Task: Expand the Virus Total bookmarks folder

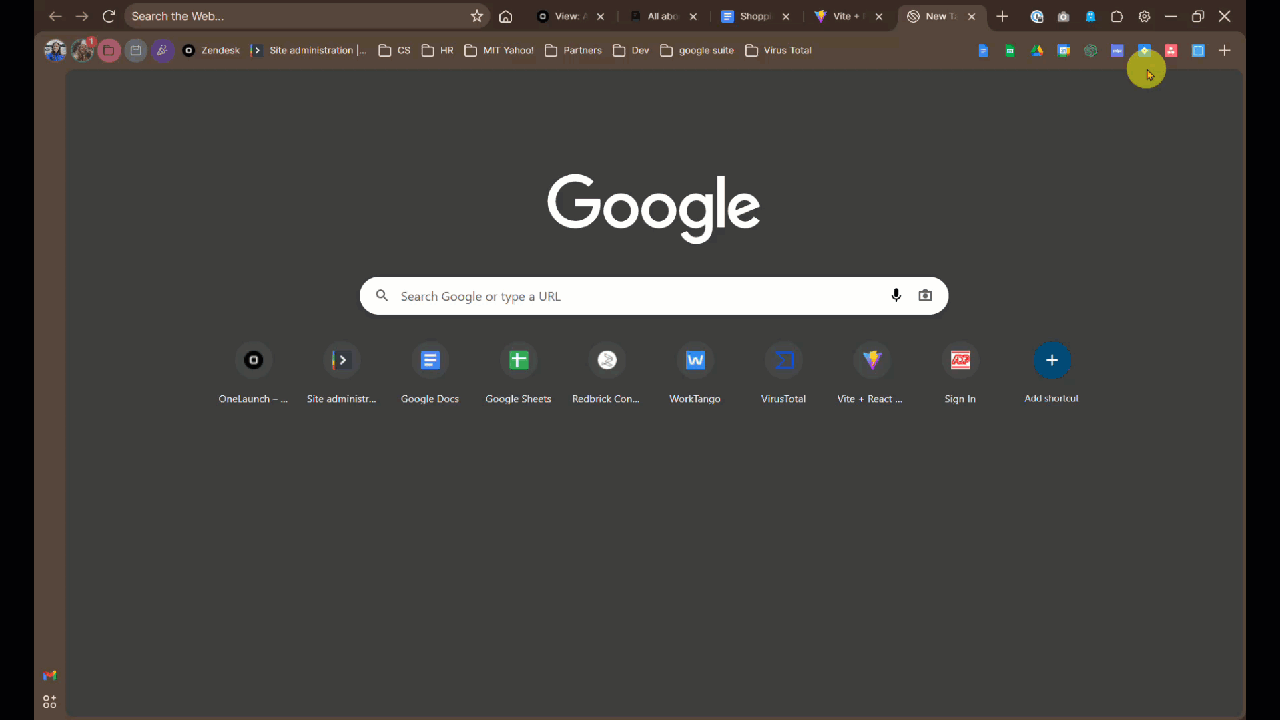Action: pos(778,50)
